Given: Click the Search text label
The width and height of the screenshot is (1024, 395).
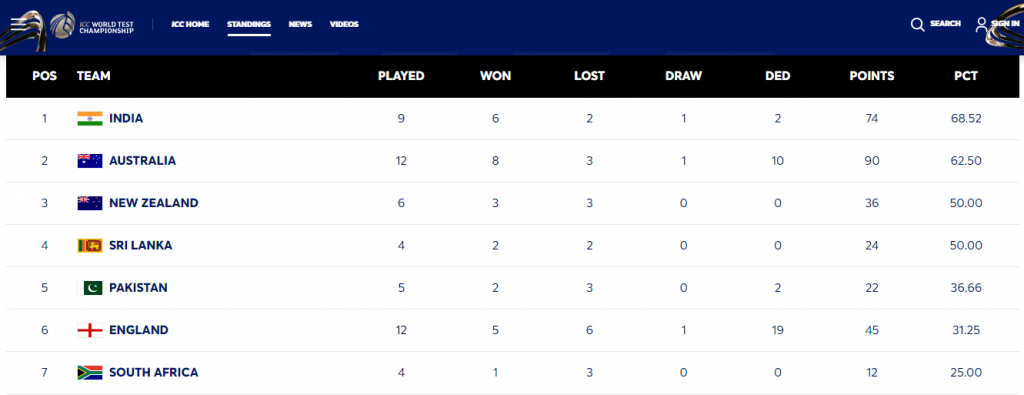Looking at the screenshot, I should [x=945, y=24].
